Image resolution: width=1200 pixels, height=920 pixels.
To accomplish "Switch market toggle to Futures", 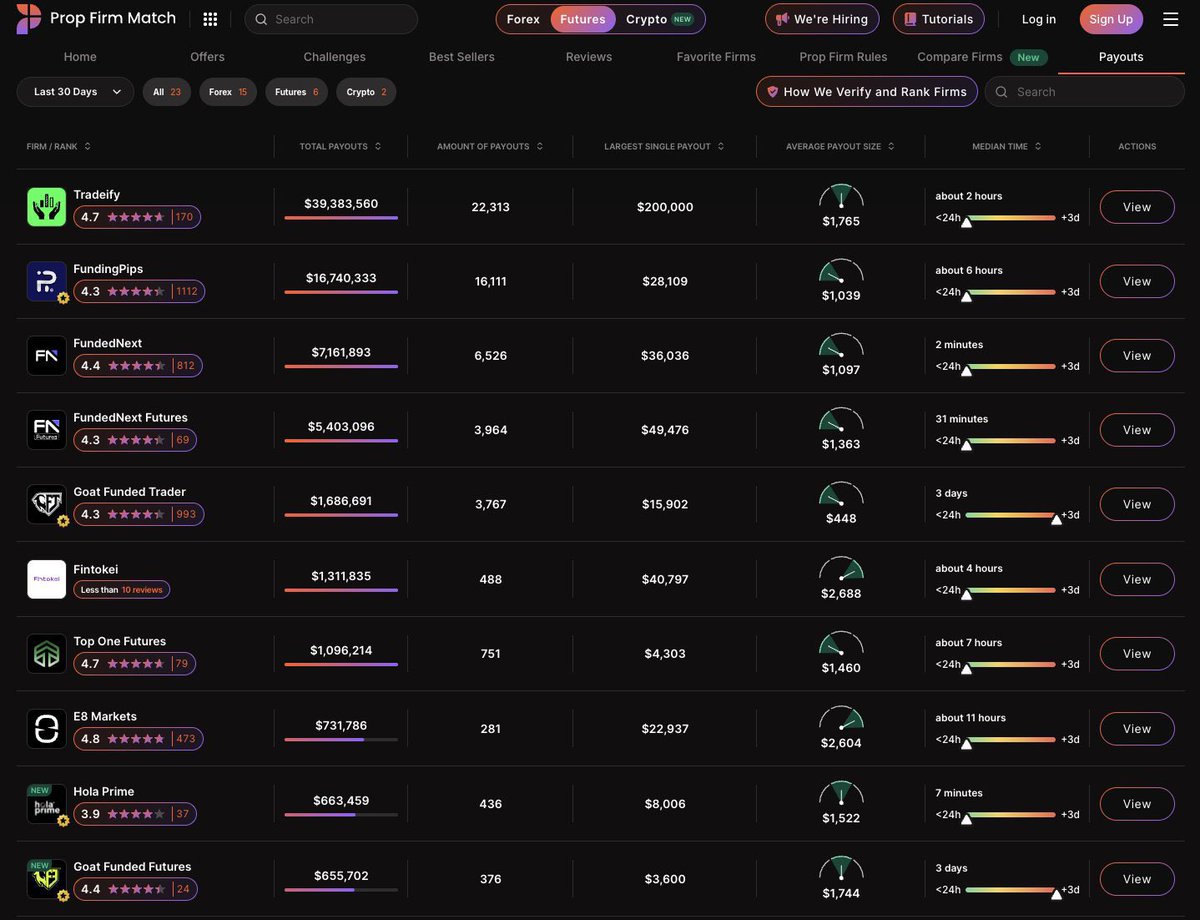I will pos(583,19).
